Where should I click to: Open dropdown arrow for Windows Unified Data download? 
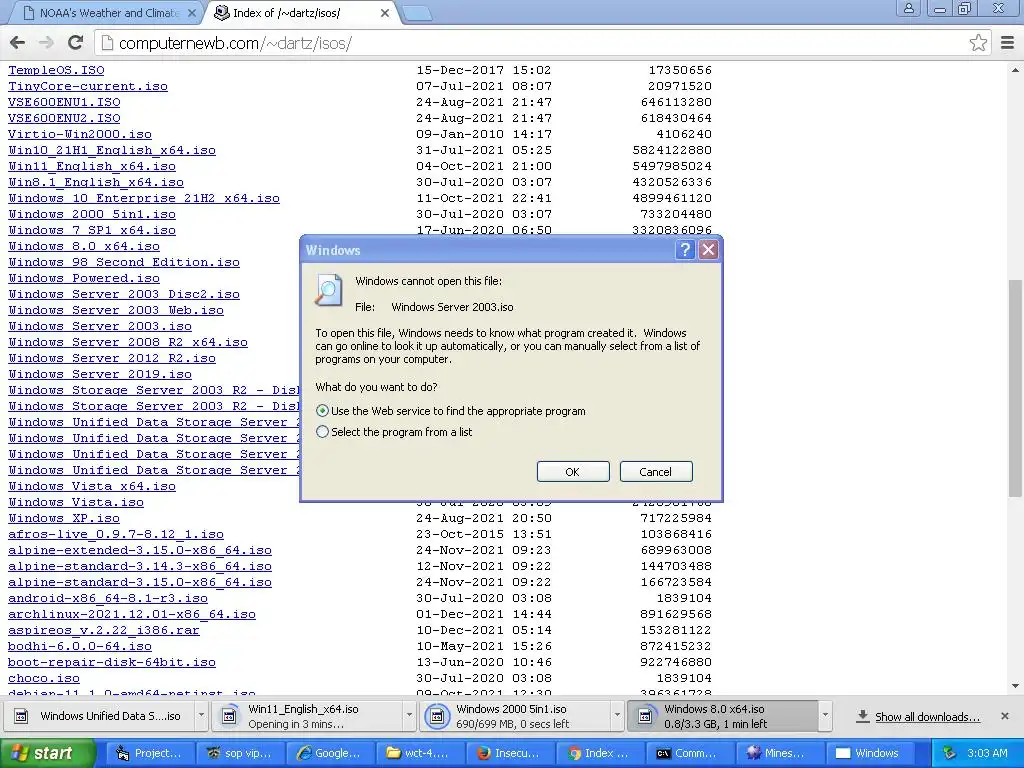pos(201,716)
